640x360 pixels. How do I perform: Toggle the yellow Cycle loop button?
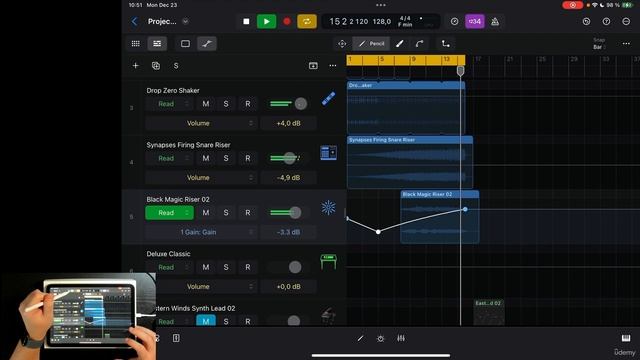coord(307,21)
